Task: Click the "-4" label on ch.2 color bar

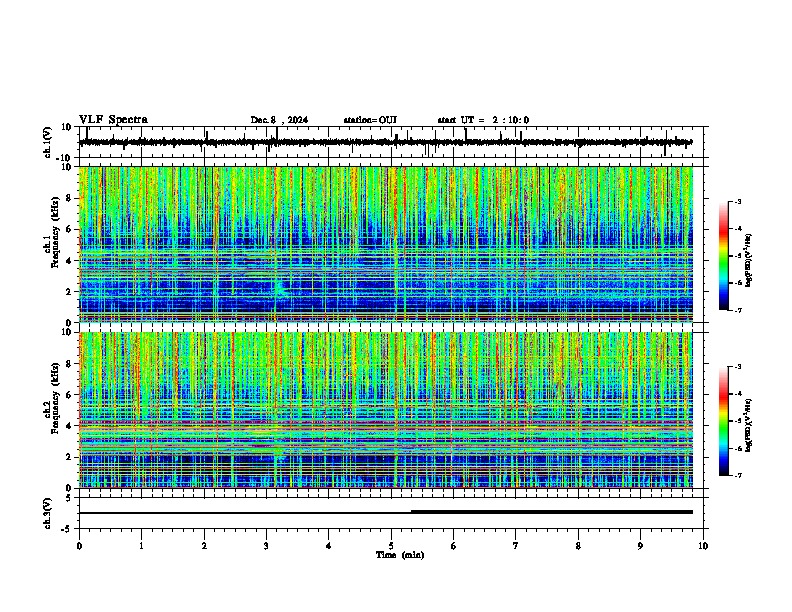Action: point(737,394)
